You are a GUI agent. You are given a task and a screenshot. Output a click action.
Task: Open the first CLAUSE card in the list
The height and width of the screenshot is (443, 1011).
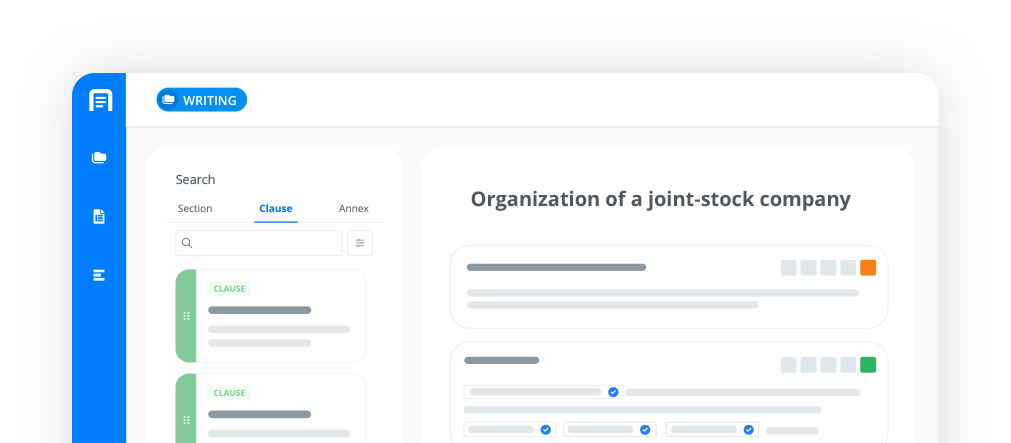pyautogui.click(x=280, y=316)
